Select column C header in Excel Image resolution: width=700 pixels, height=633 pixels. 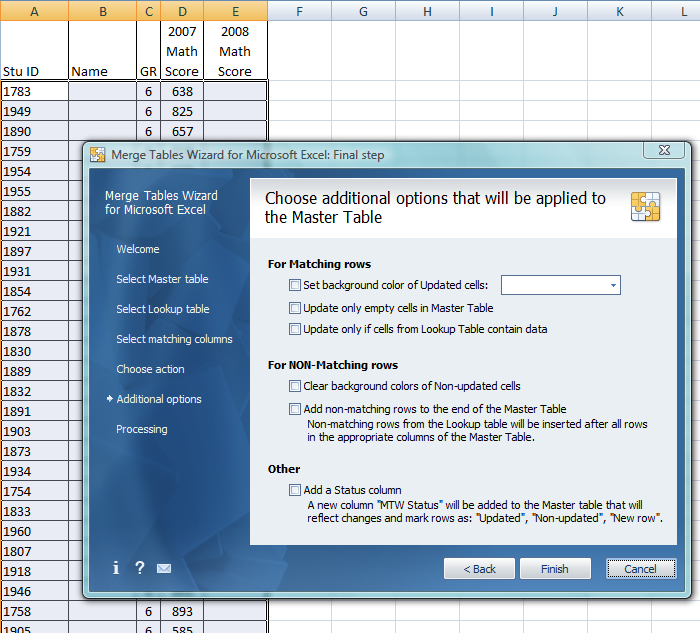(149, 11)
